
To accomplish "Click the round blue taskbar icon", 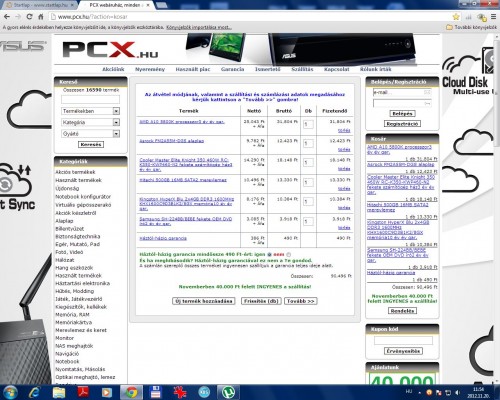I will click(204, 392).
